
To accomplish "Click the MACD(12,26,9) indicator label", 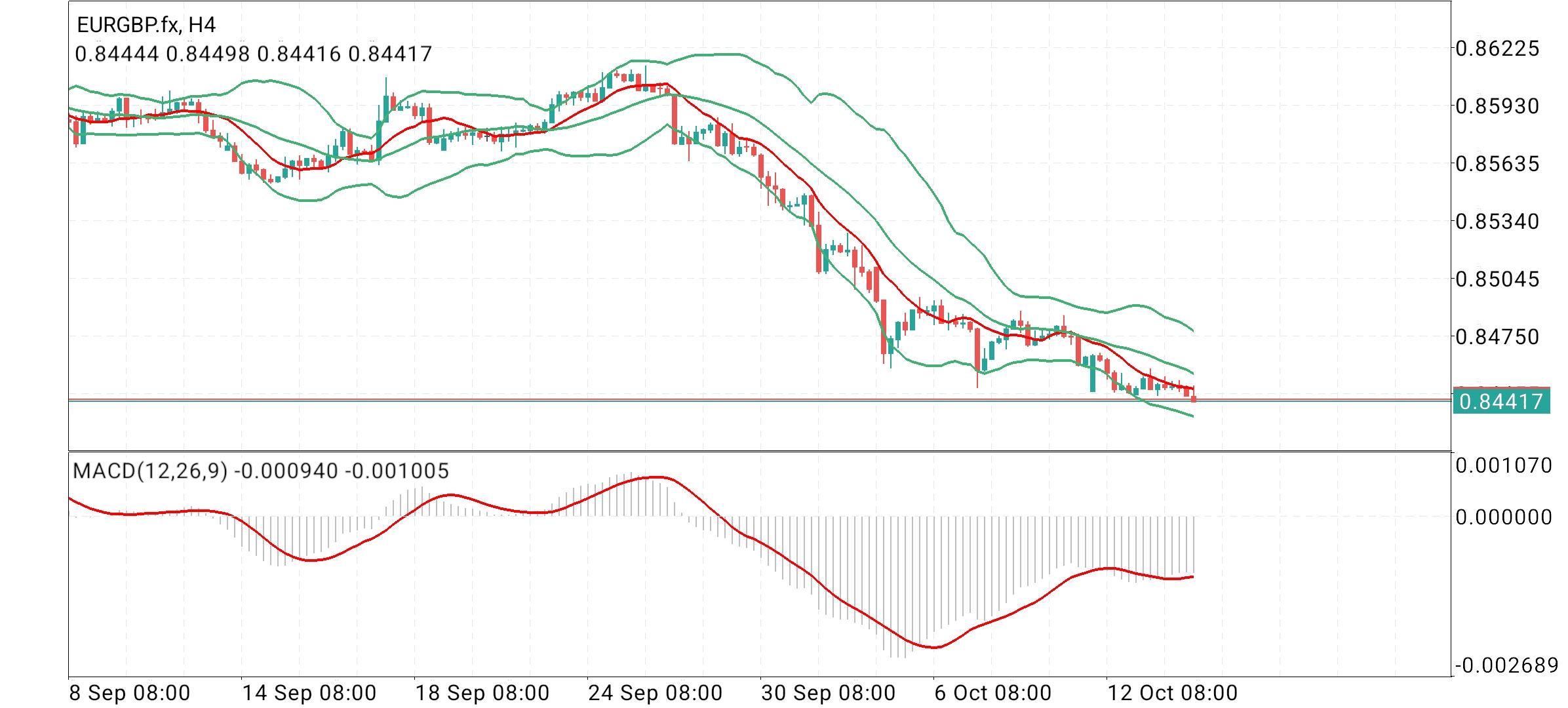I will point(261,471).
